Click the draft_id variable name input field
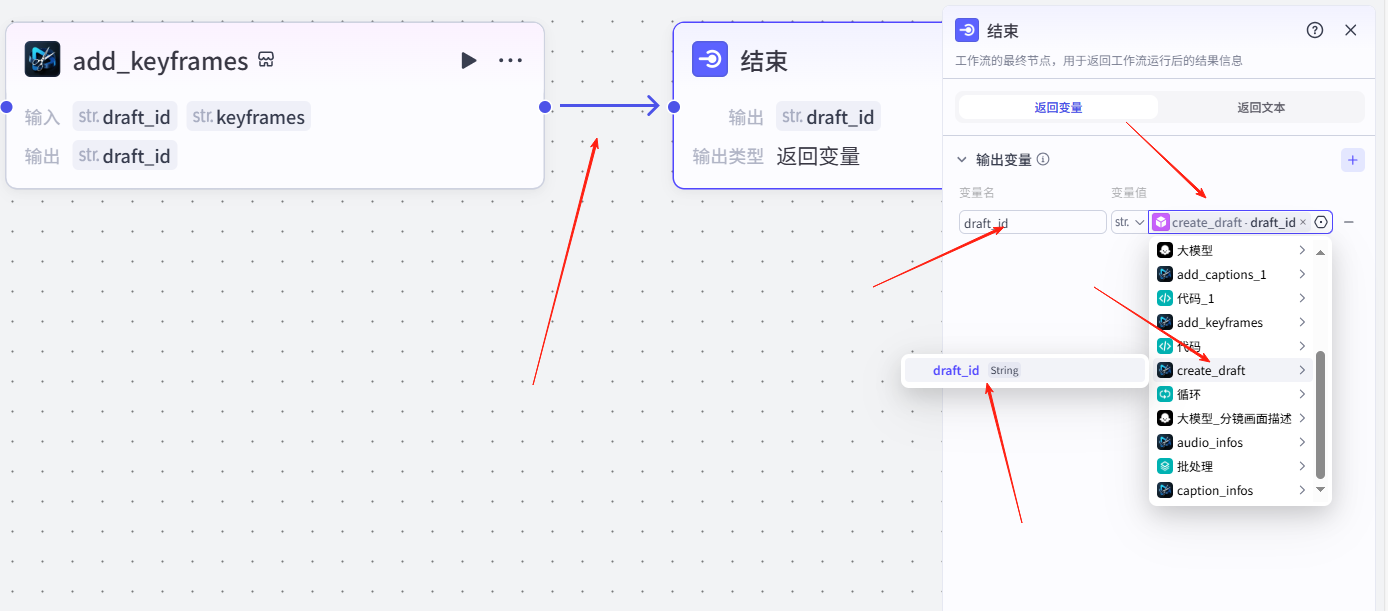This screenshot has width=1388, height=611. coord(1032,222)
